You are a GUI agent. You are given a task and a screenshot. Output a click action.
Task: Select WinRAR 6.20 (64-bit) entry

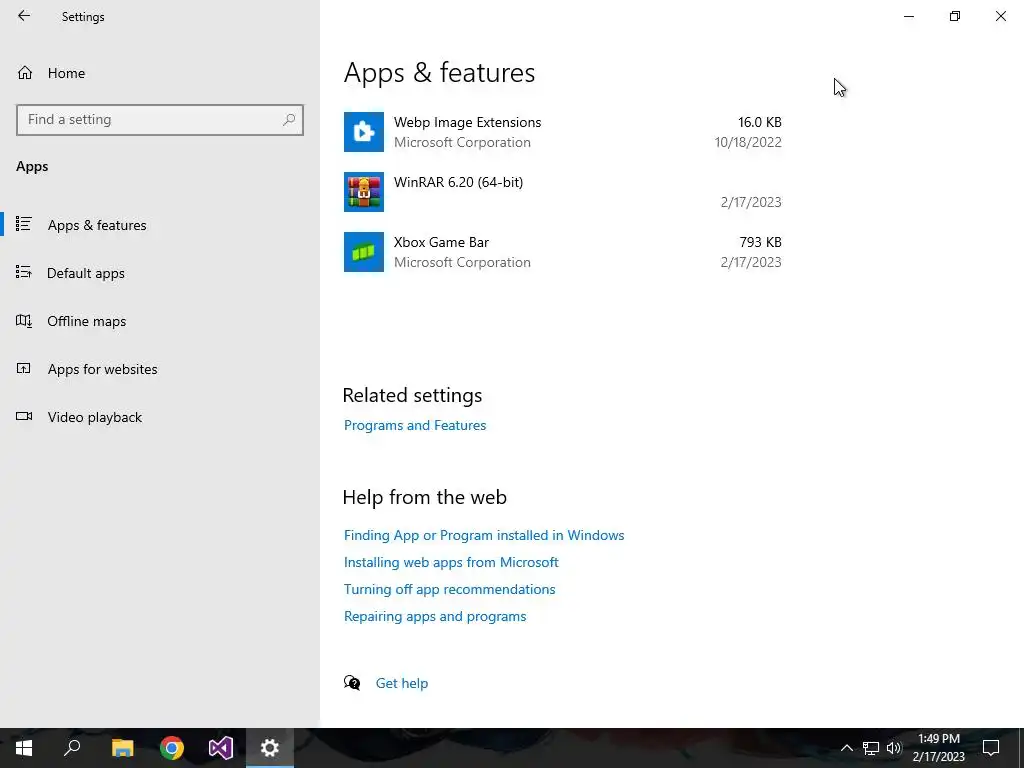point(458,182)
